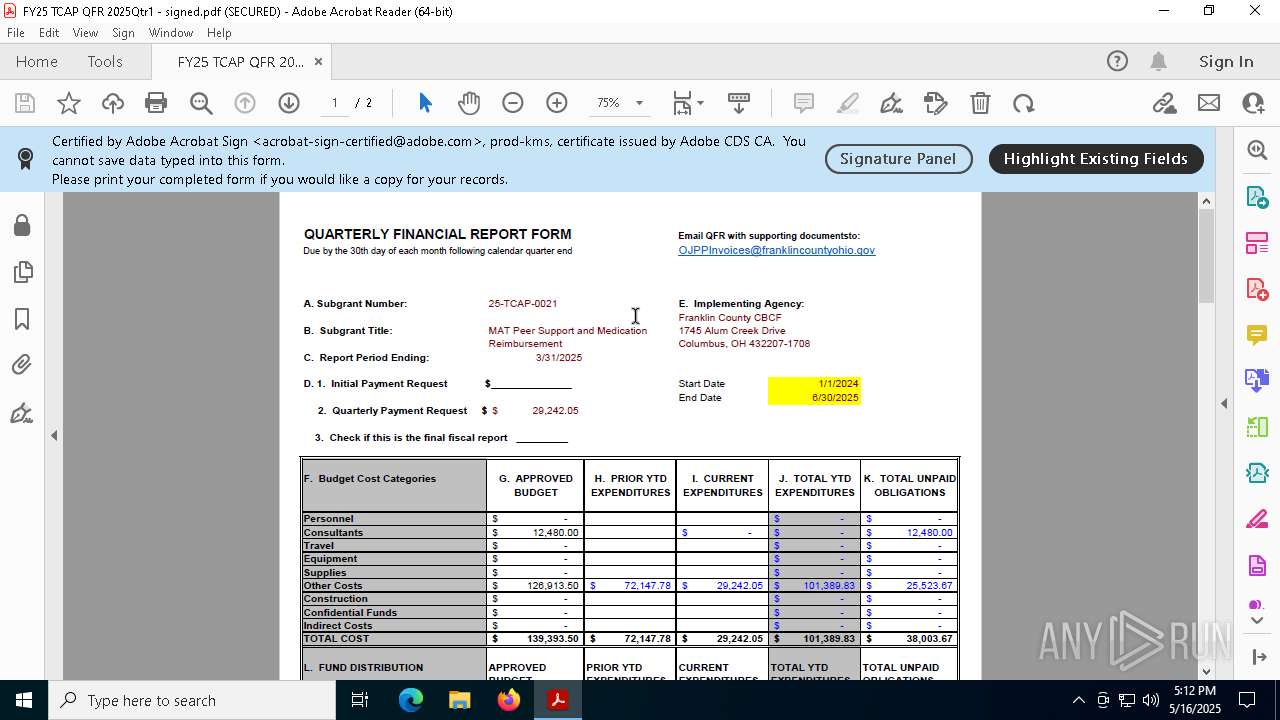The height and width of the screenshot is (720, 1280).
Task: Click the share link icon
Action: point(1164,103)
